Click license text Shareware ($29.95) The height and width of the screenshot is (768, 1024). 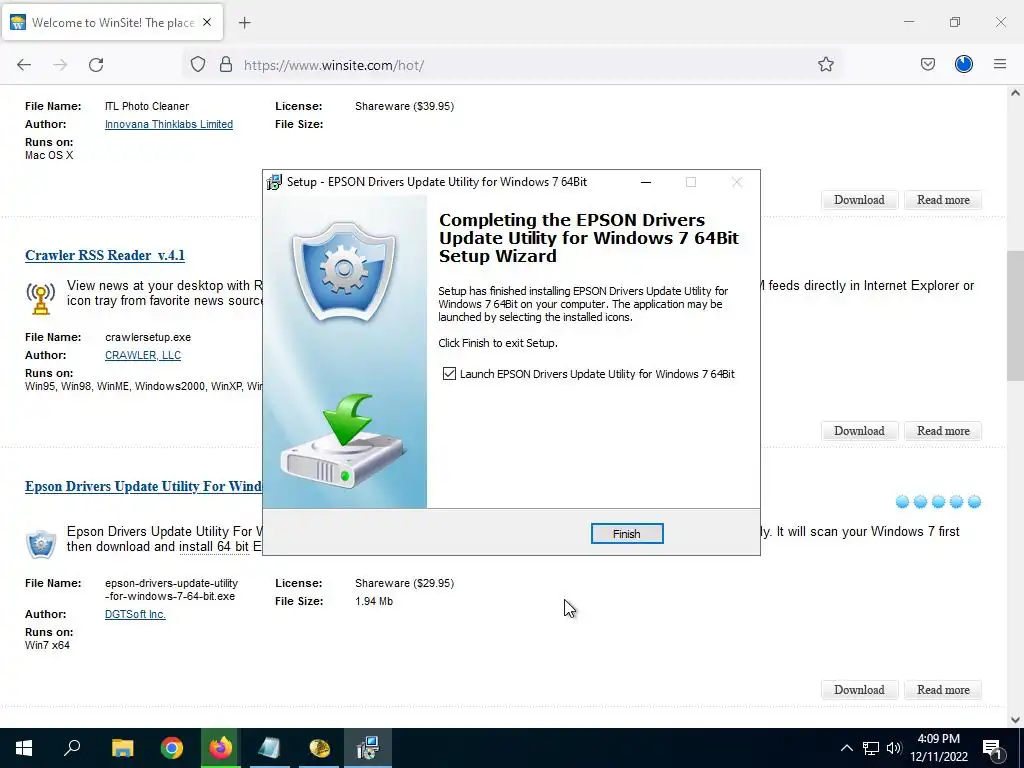pyautogui.click(x=404, y=583)
